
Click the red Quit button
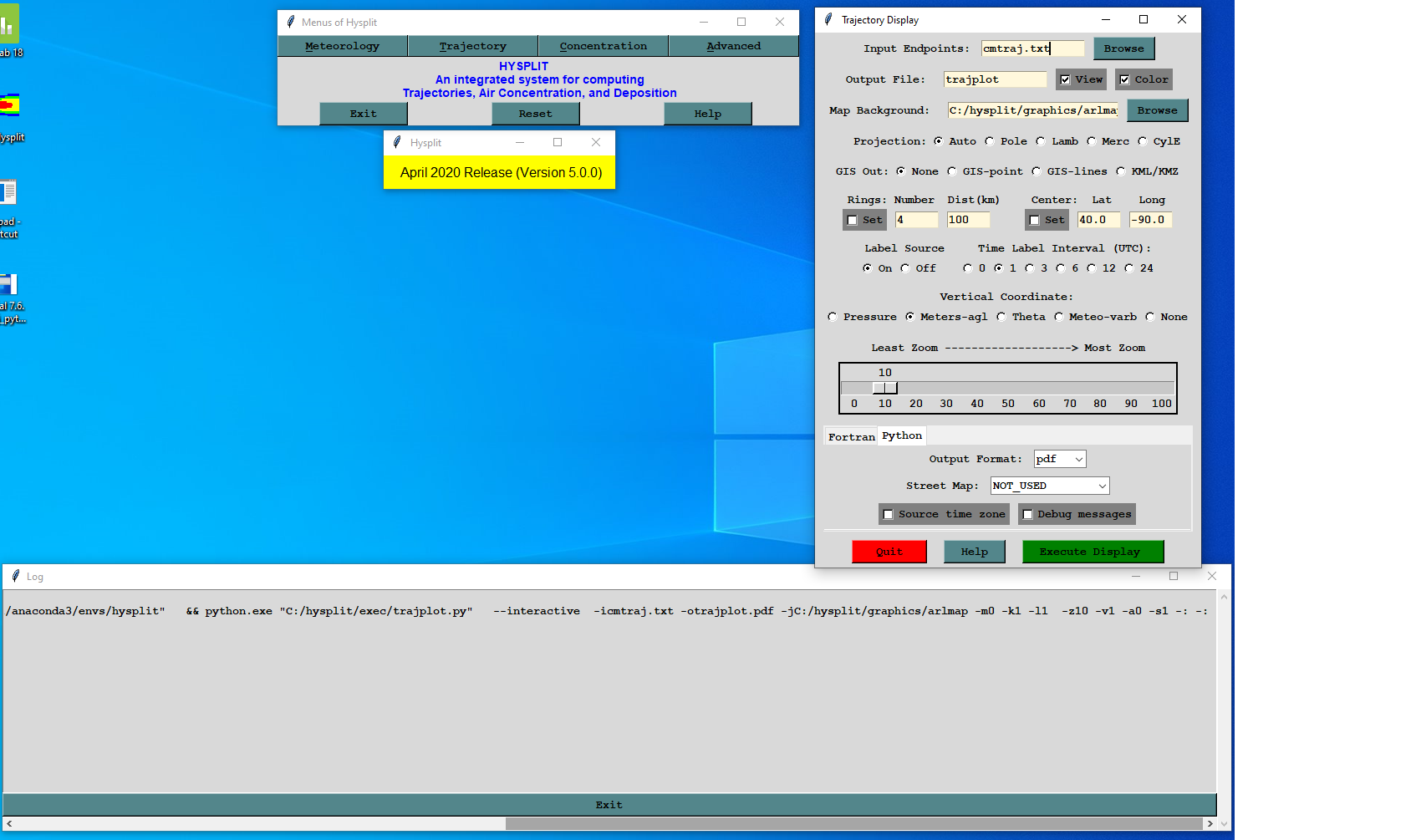point(889,552)
